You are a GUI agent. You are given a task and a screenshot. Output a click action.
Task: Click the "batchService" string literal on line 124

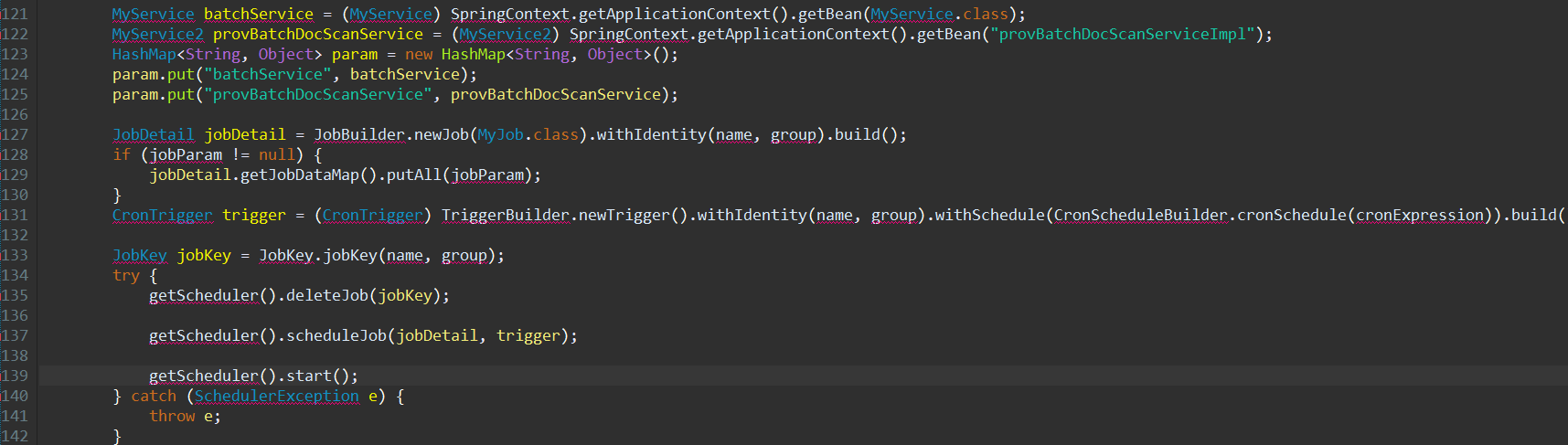coord(268,74)
